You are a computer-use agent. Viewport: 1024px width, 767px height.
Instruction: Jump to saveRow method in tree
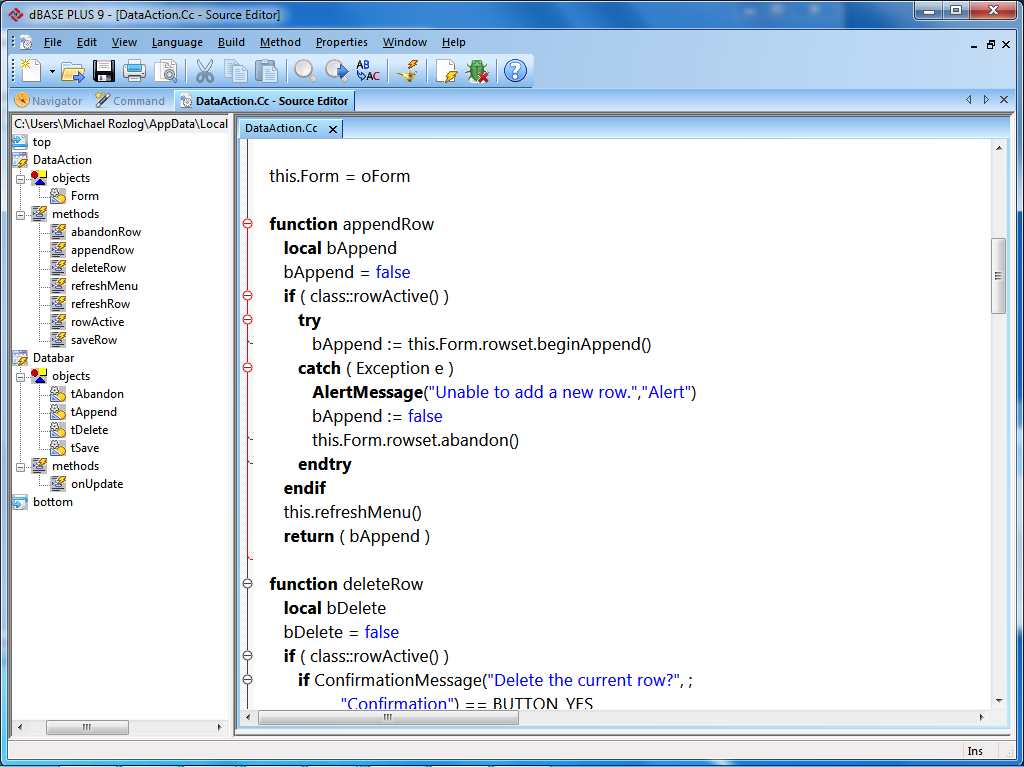(x=94, y=340)
